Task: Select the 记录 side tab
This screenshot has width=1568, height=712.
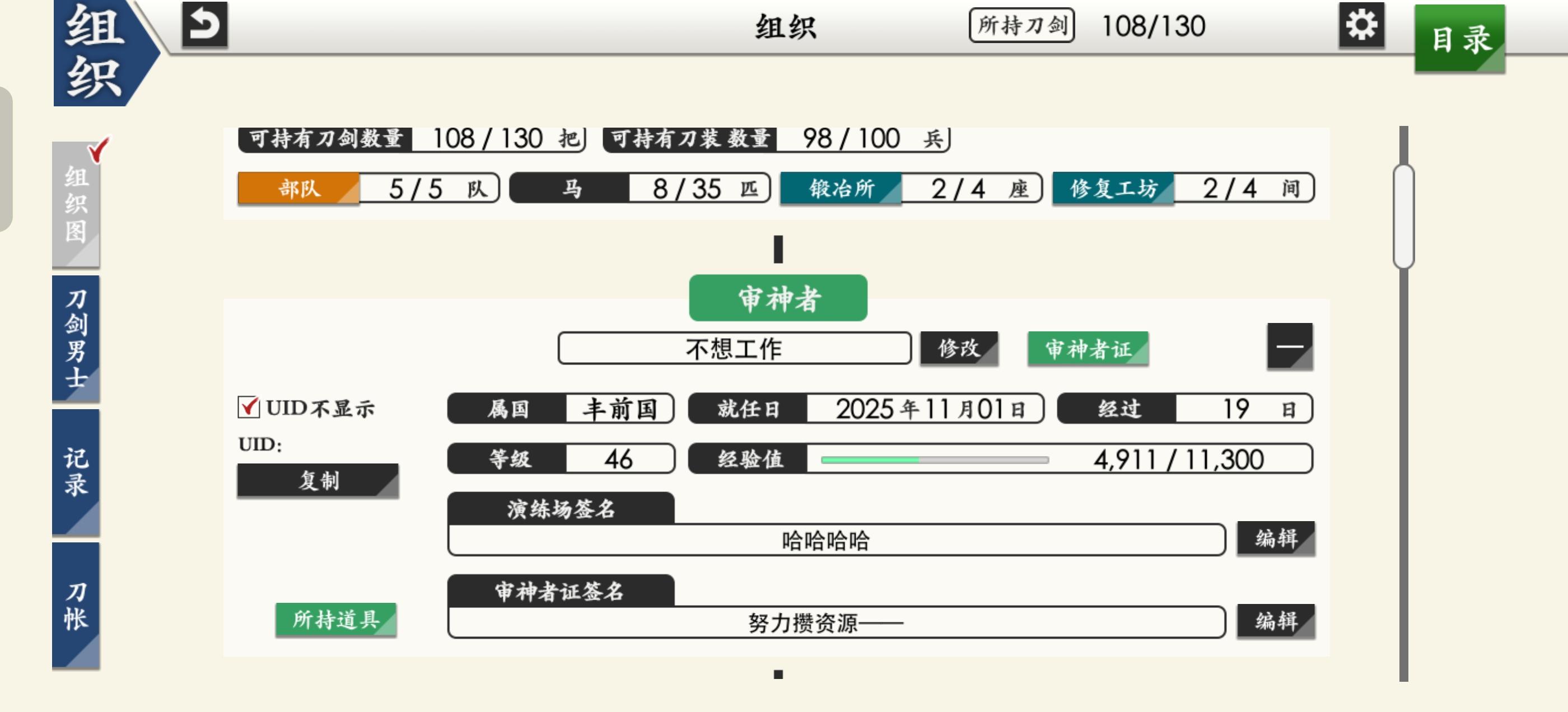Action: (x=76, y=472)
